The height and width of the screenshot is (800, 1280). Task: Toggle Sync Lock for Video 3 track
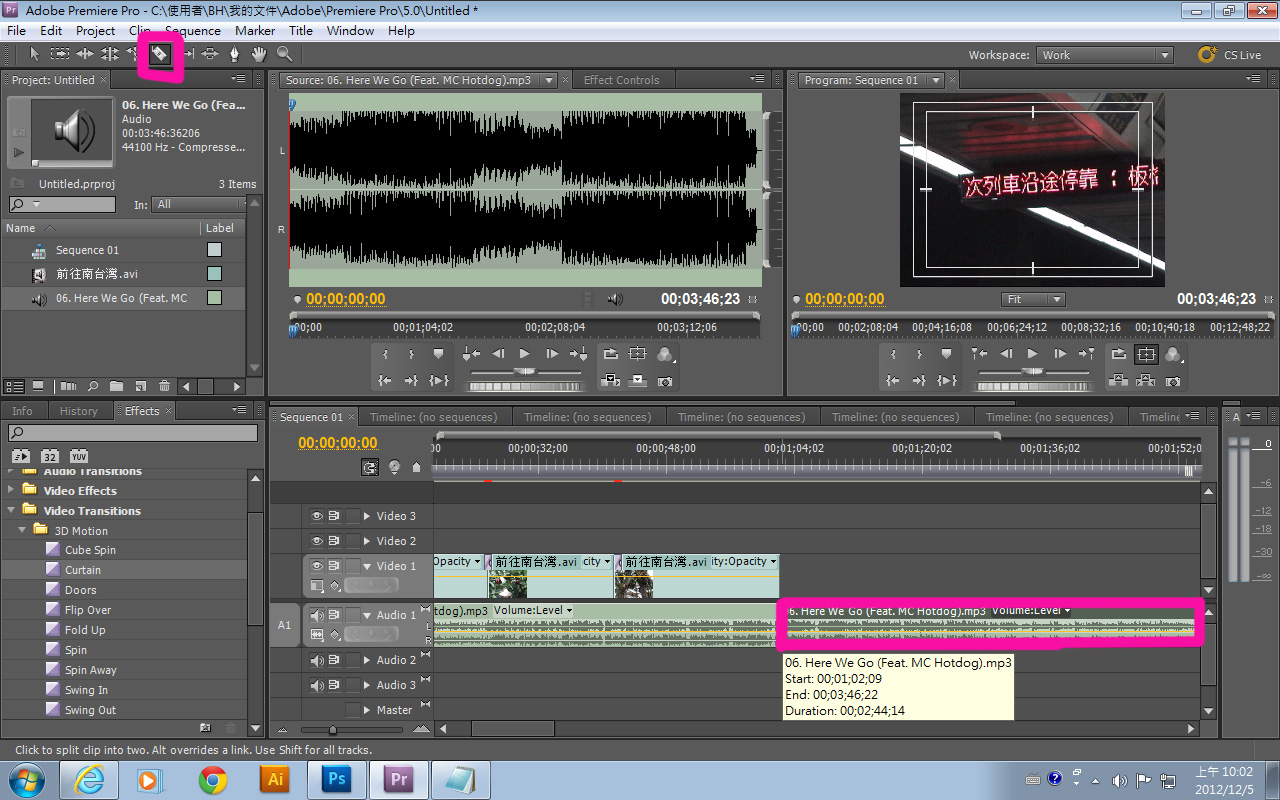click(x=334, y=516)
